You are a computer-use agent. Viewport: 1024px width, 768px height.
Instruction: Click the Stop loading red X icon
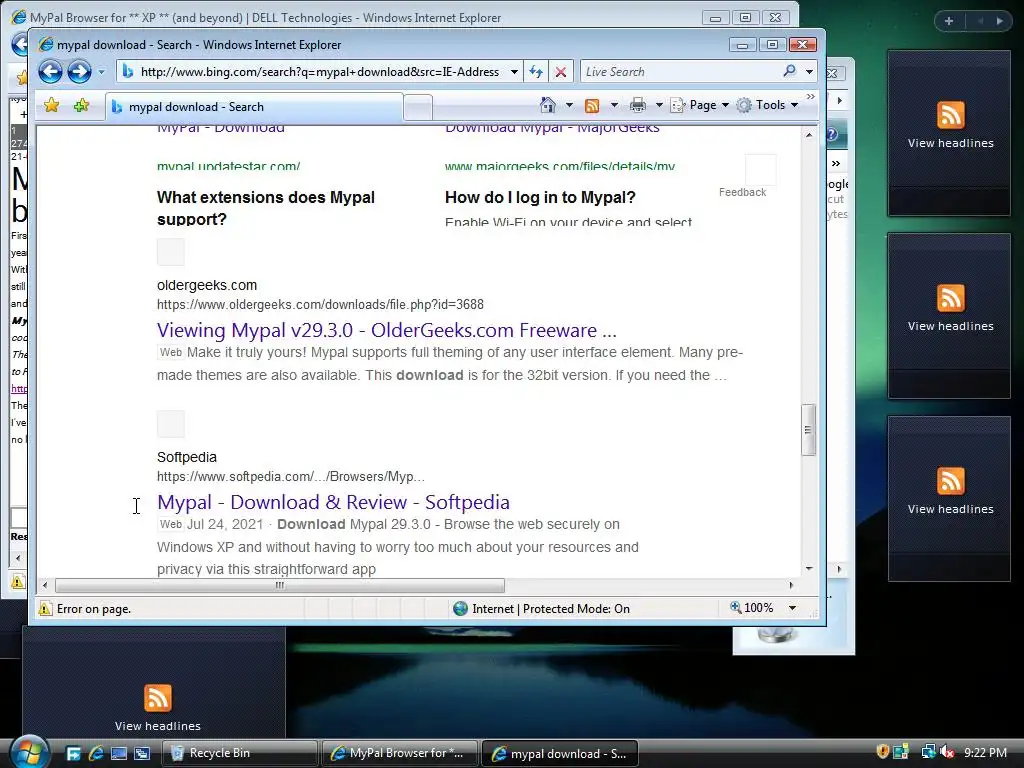(560, 72)
